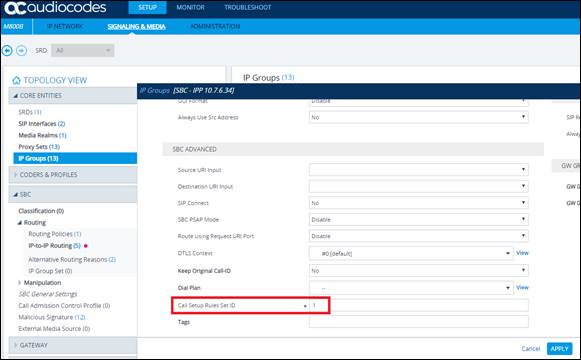581x360 pixels.
Task: Click the Call Setup Rules Set ID field
Action: tap(419, 306)
